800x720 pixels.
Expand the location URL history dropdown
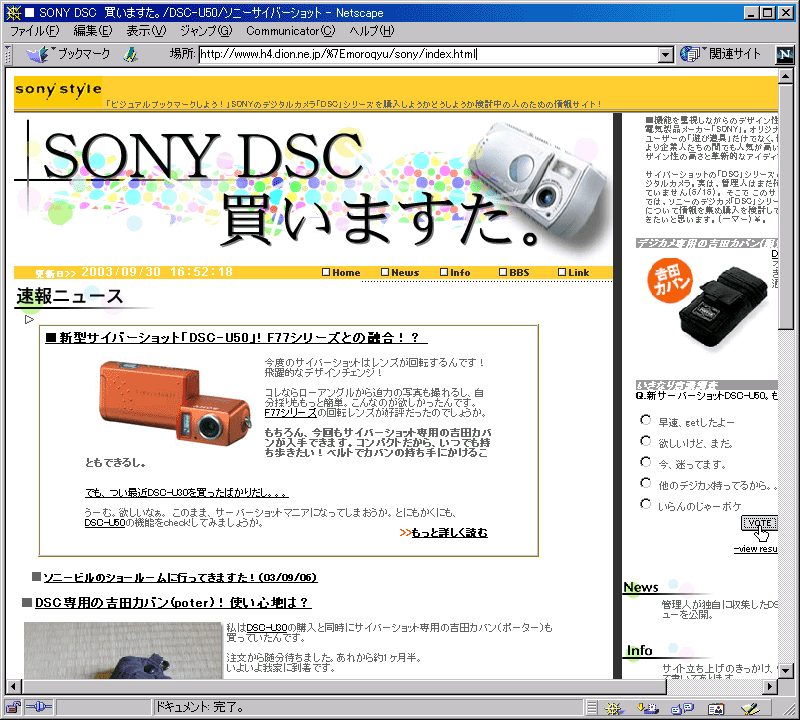(x=665, y=55)
